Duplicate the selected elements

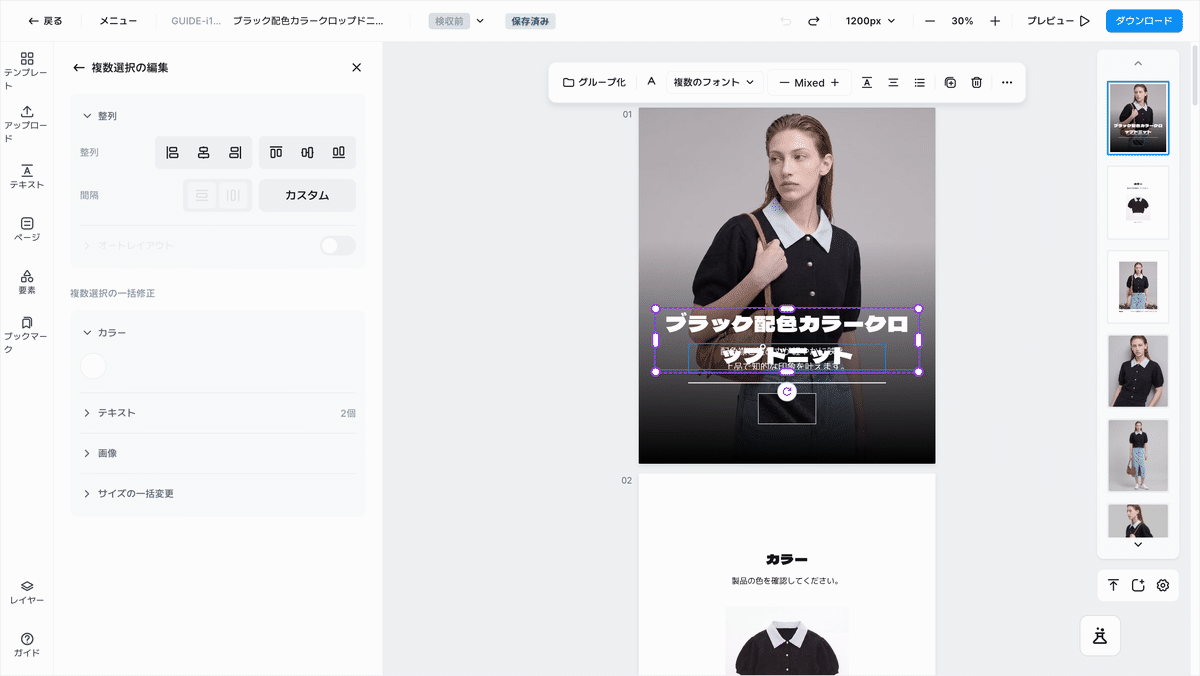pyautogui.click(x=950, y=82)
